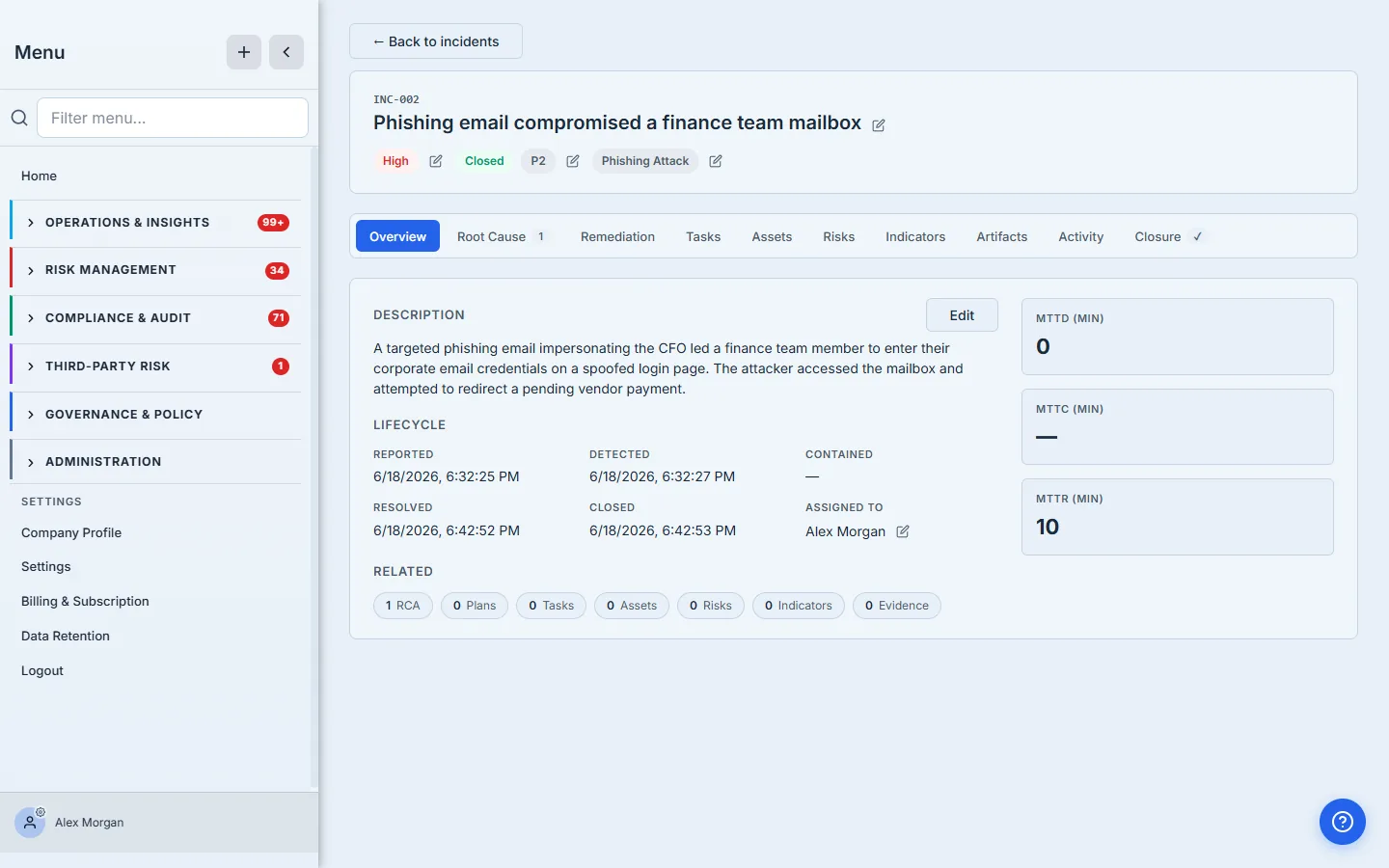Switch to the Assets tab
This screenshot has height=868, width=1389.
(x=772, y=236)
